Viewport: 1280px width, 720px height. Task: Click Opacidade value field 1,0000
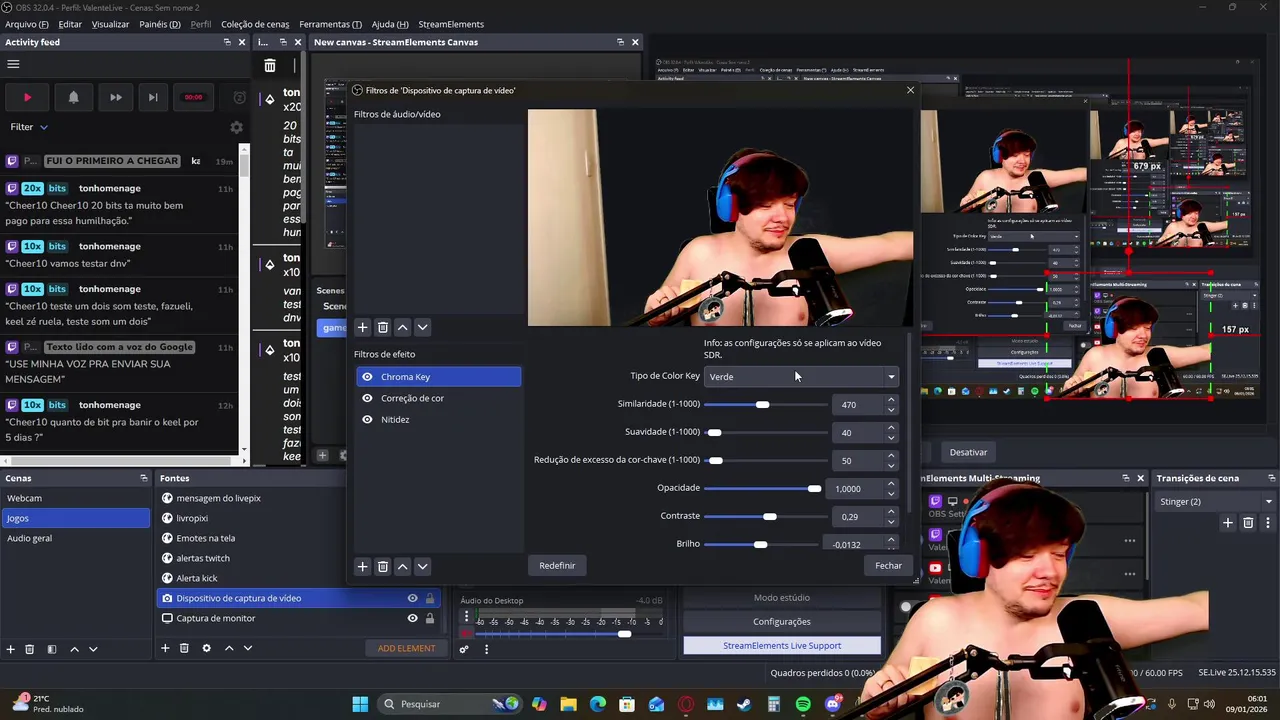(857, 489)
